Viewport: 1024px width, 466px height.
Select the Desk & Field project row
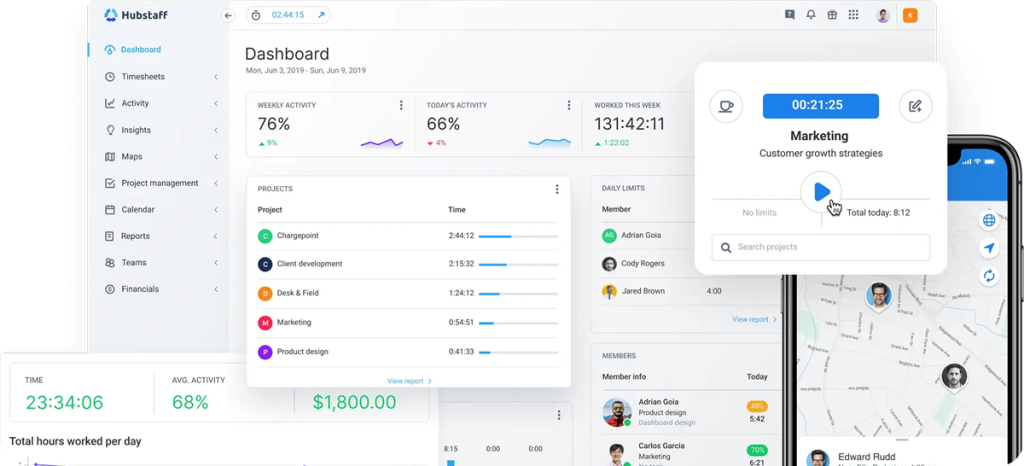pos(408,294)
